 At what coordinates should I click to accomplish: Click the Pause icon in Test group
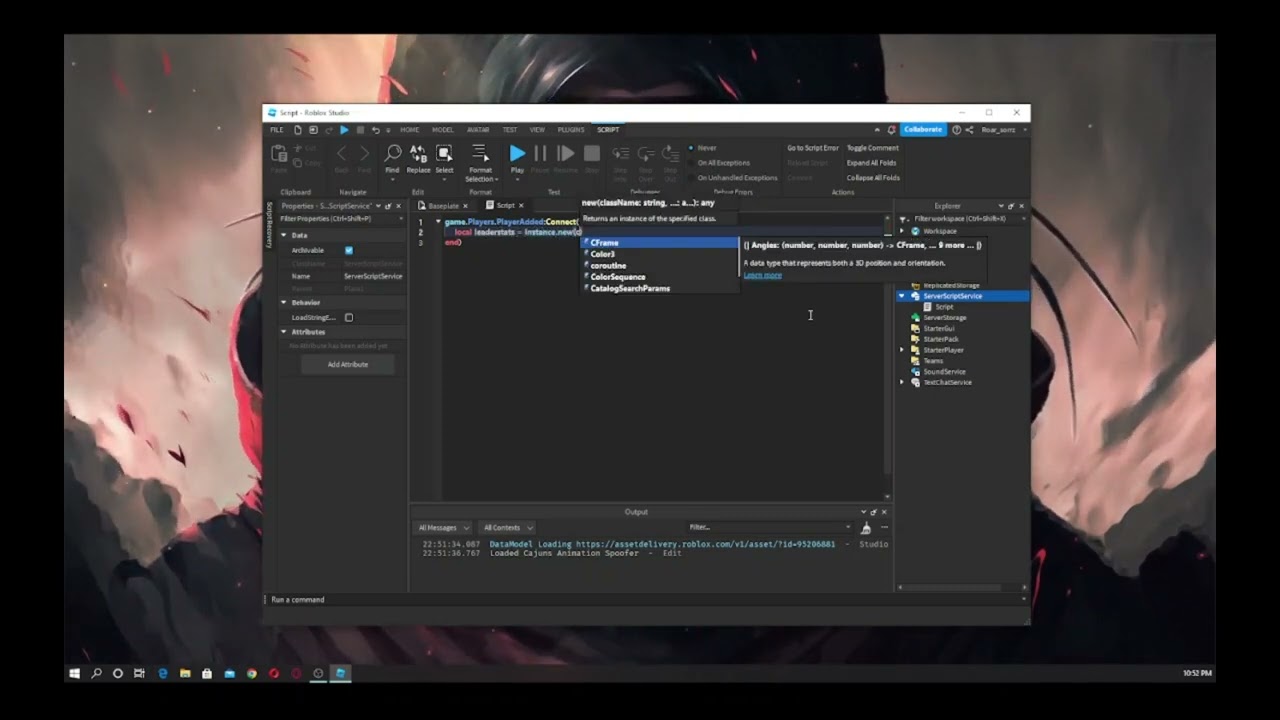pos(540,153)
